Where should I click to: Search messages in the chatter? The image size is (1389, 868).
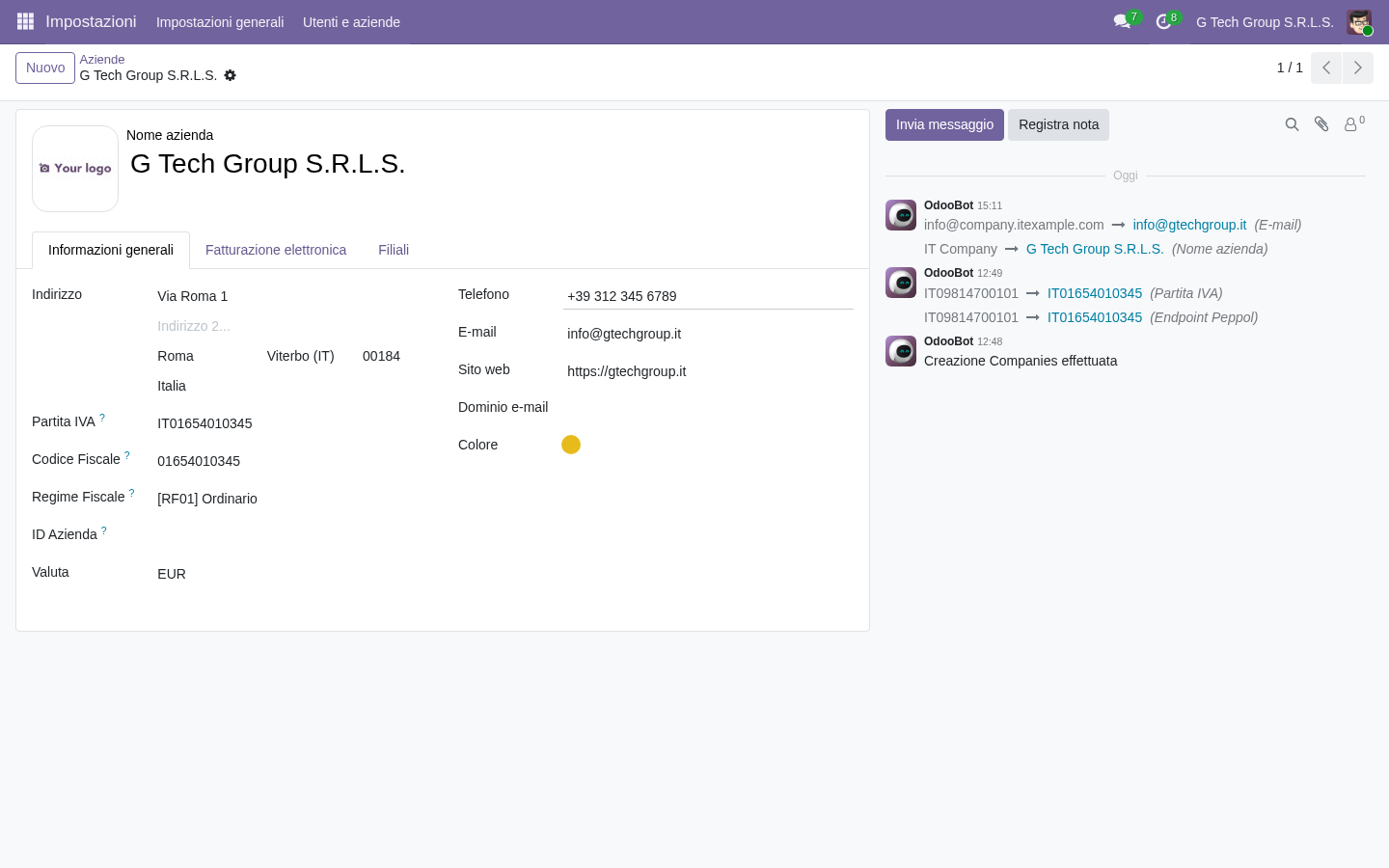[1292, 124]
